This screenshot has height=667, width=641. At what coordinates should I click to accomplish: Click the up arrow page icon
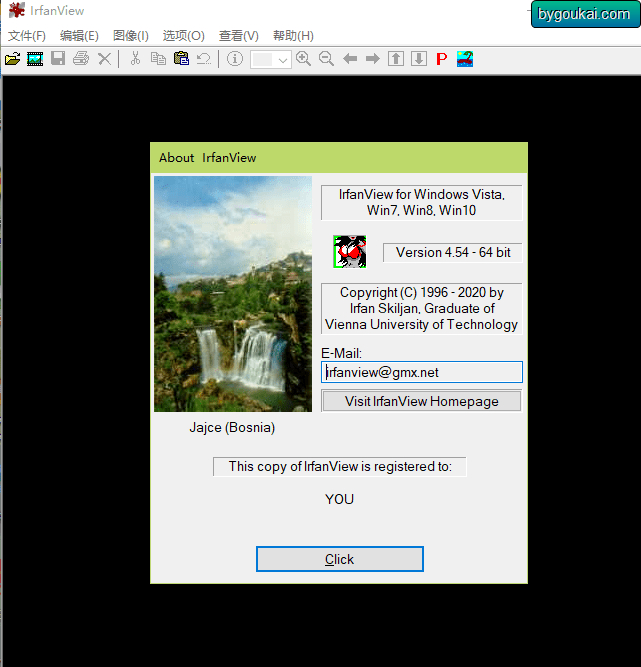click(396, 58)
